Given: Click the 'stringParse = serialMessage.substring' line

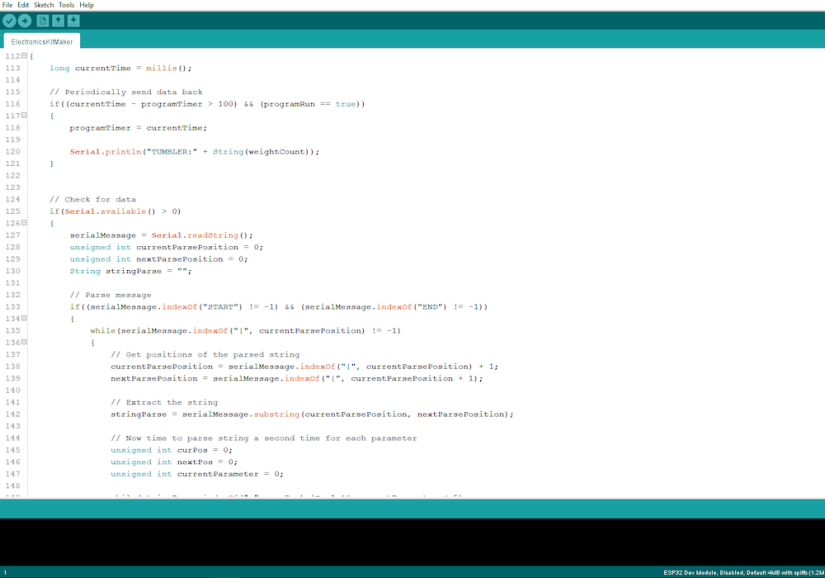Looking at the screenshot, I should [x=312, y=414].
